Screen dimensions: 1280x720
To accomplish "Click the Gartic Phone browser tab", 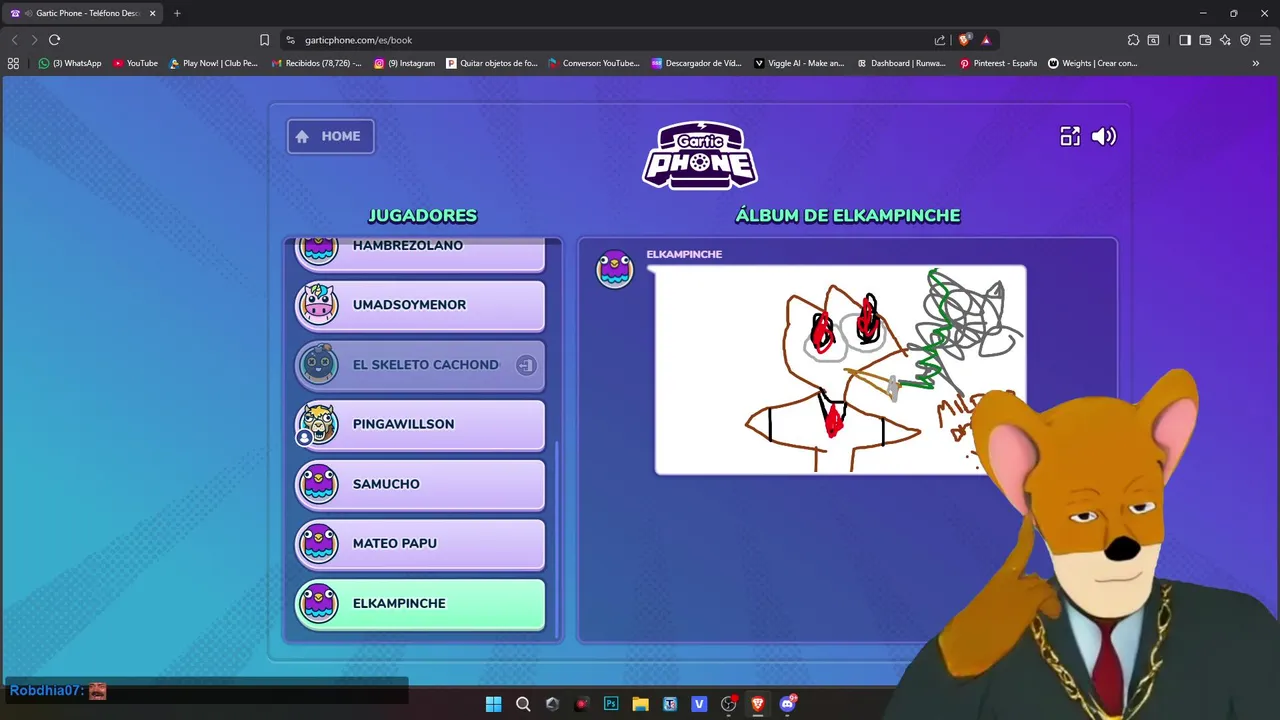I will 82,13.
